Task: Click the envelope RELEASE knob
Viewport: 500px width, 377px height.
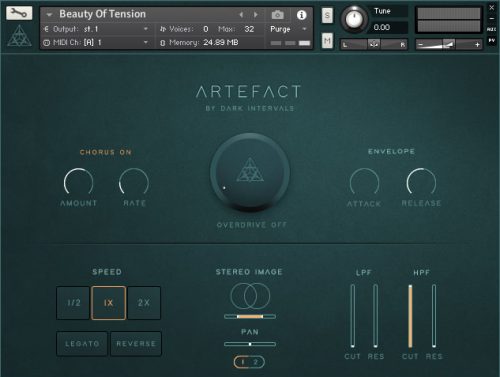Action: [421, 182]
